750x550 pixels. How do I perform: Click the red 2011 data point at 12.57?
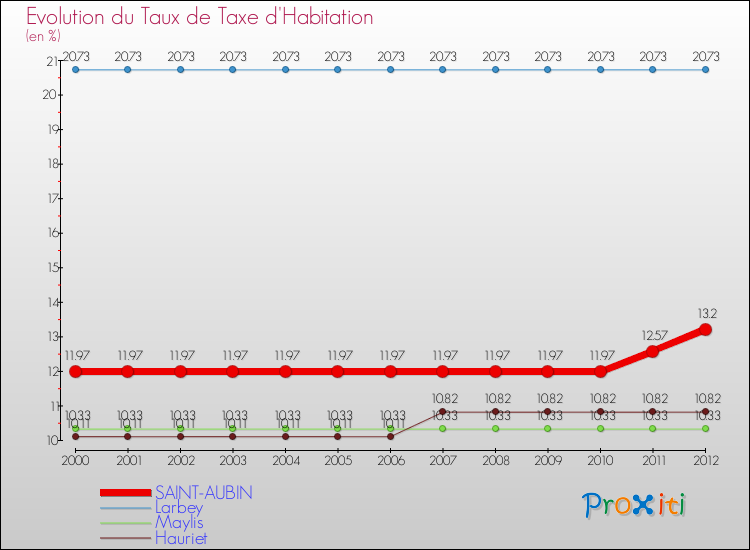[x=652, y=351]
